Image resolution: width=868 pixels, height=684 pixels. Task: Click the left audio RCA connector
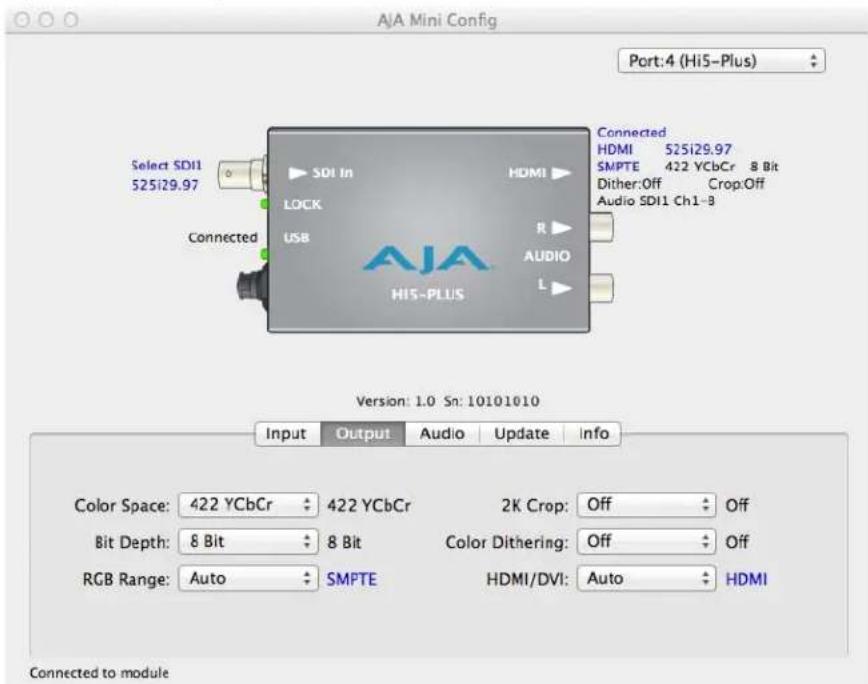coord(601,288)
